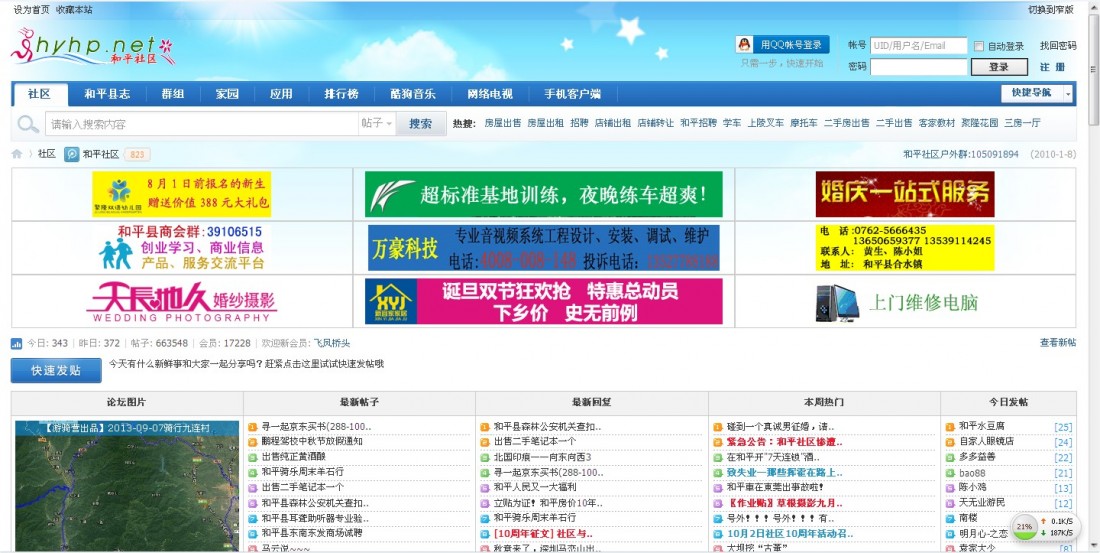Click the 用QQ帐号登录 button
The height and width of the screenshot is (553, 1100).
783,44
